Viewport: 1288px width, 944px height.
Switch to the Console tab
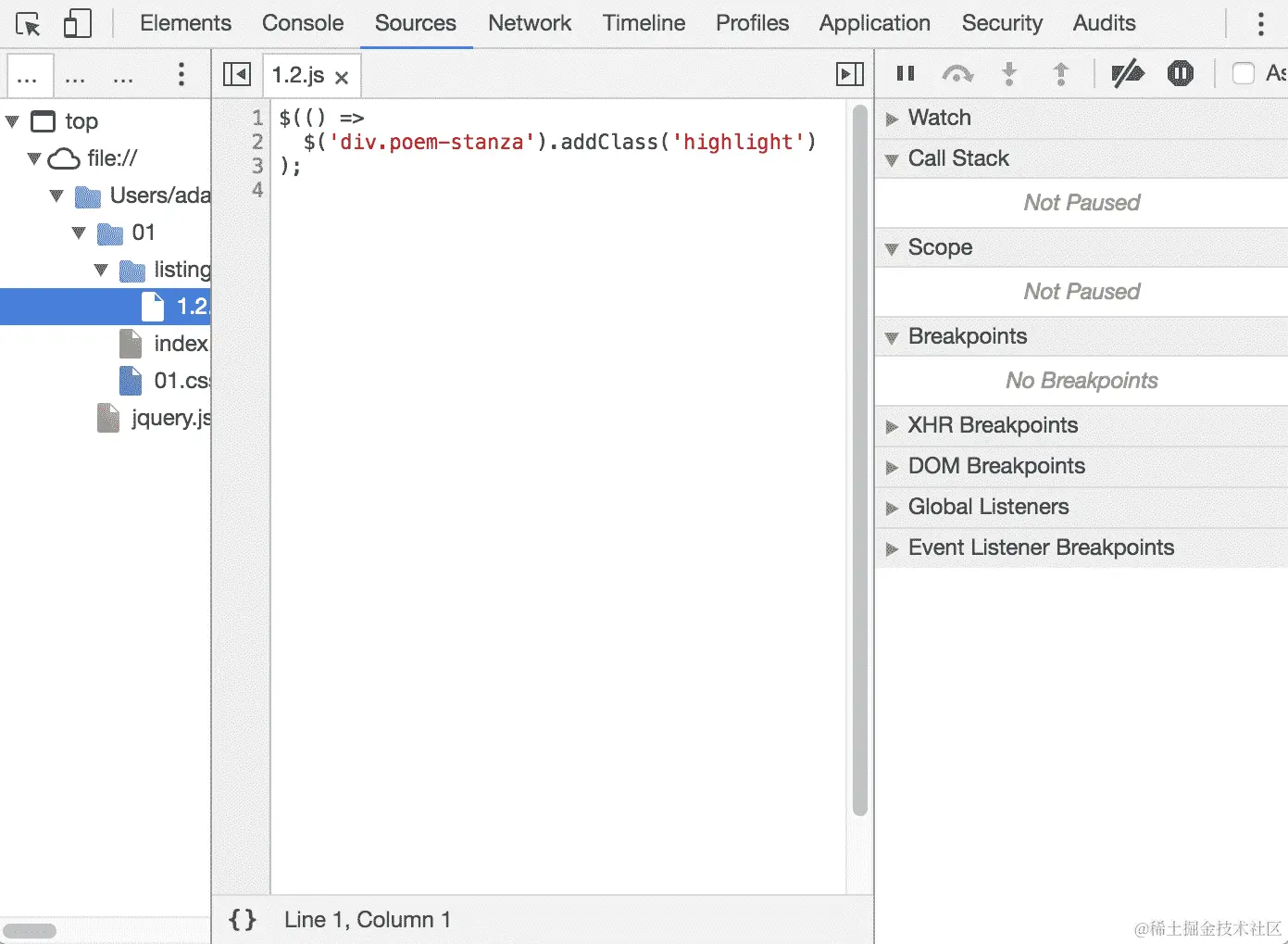tap(303, 23)
